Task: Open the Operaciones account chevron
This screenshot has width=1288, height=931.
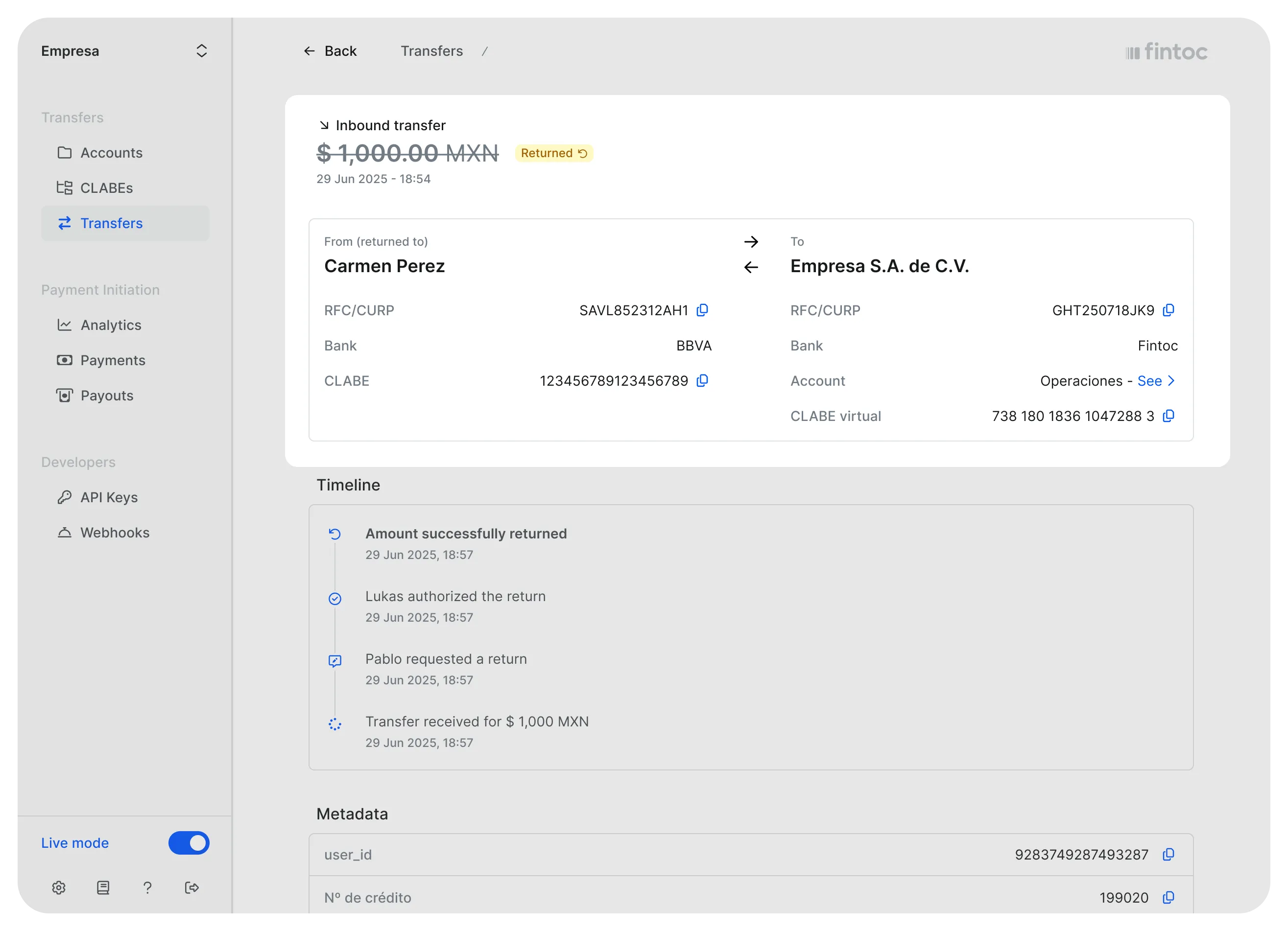Action: [x=1171, y=381]
